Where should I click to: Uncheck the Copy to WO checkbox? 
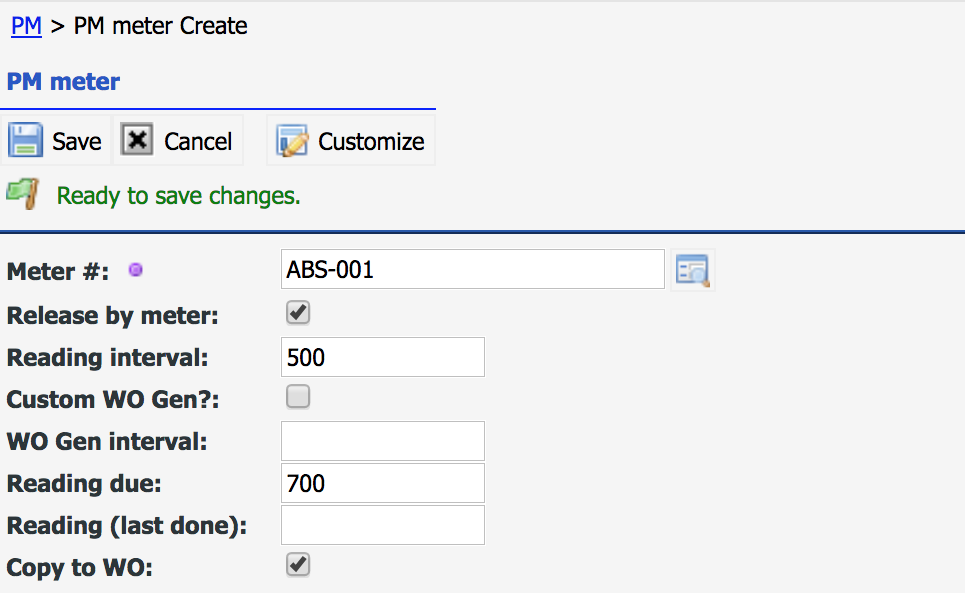click(x=298, y=565)
